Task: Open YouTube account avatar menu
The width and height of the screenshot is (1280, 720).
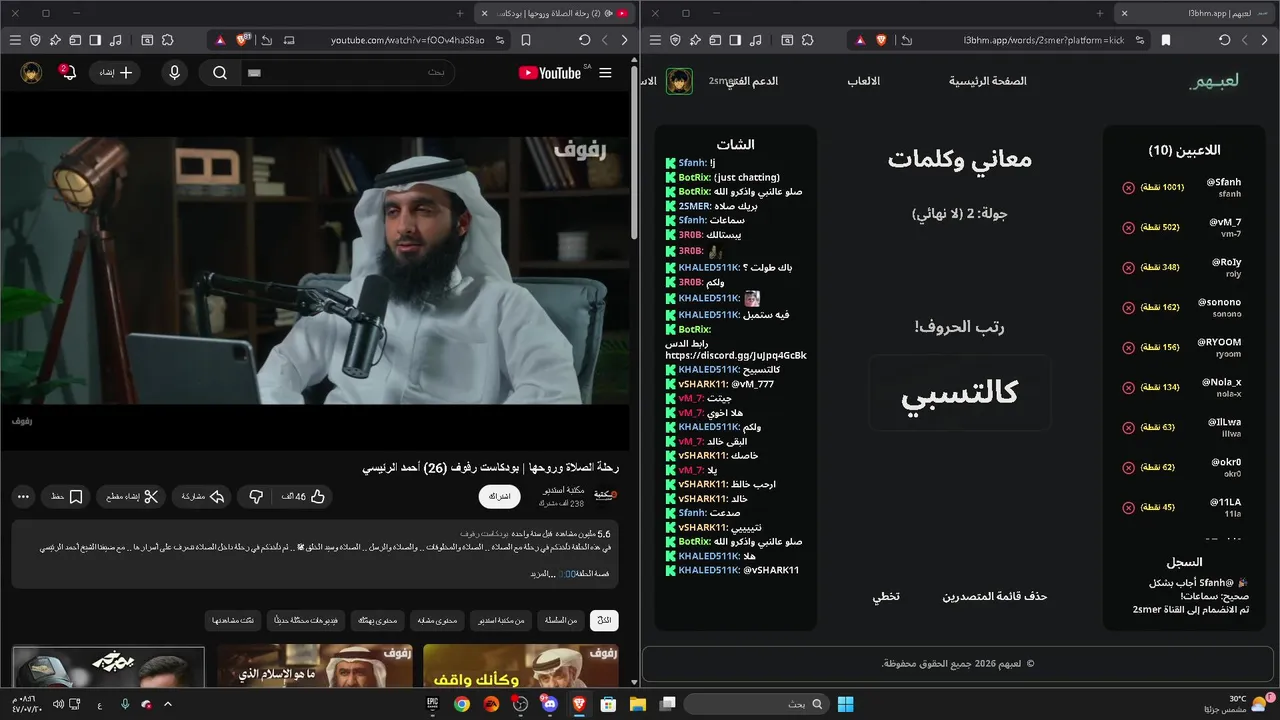Action: pos(31,73)
